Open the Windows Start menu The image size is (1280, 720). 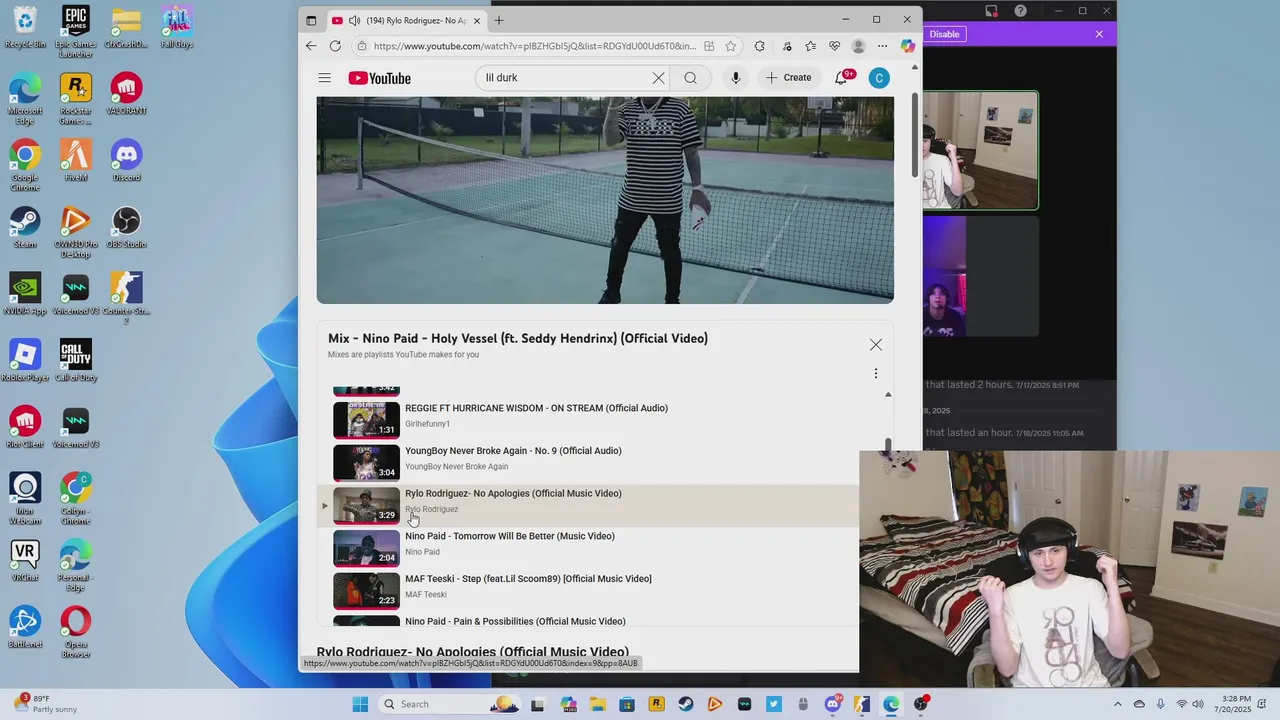360,704
